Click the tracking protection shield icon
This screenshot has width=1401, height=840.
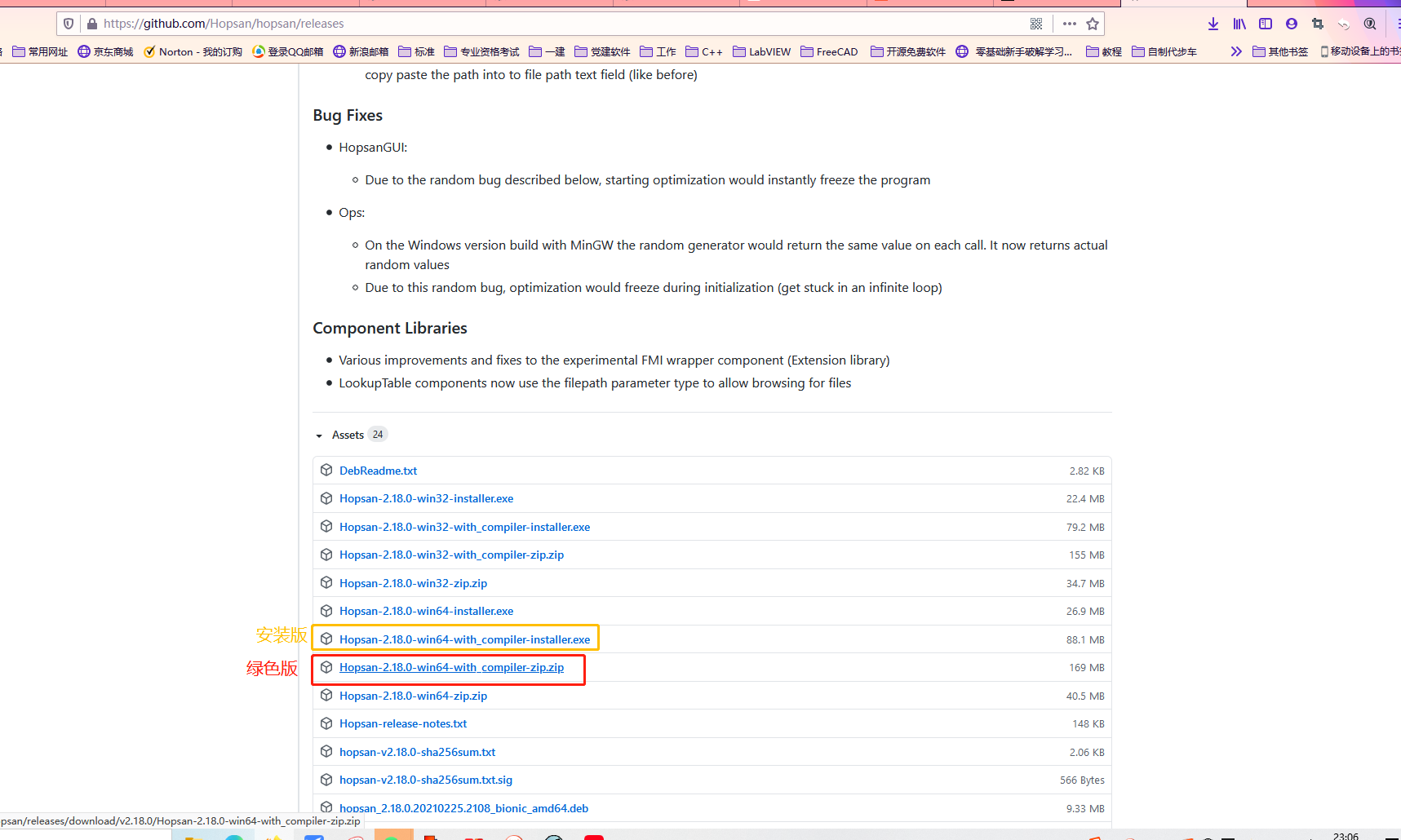click(x=69, y=24)
